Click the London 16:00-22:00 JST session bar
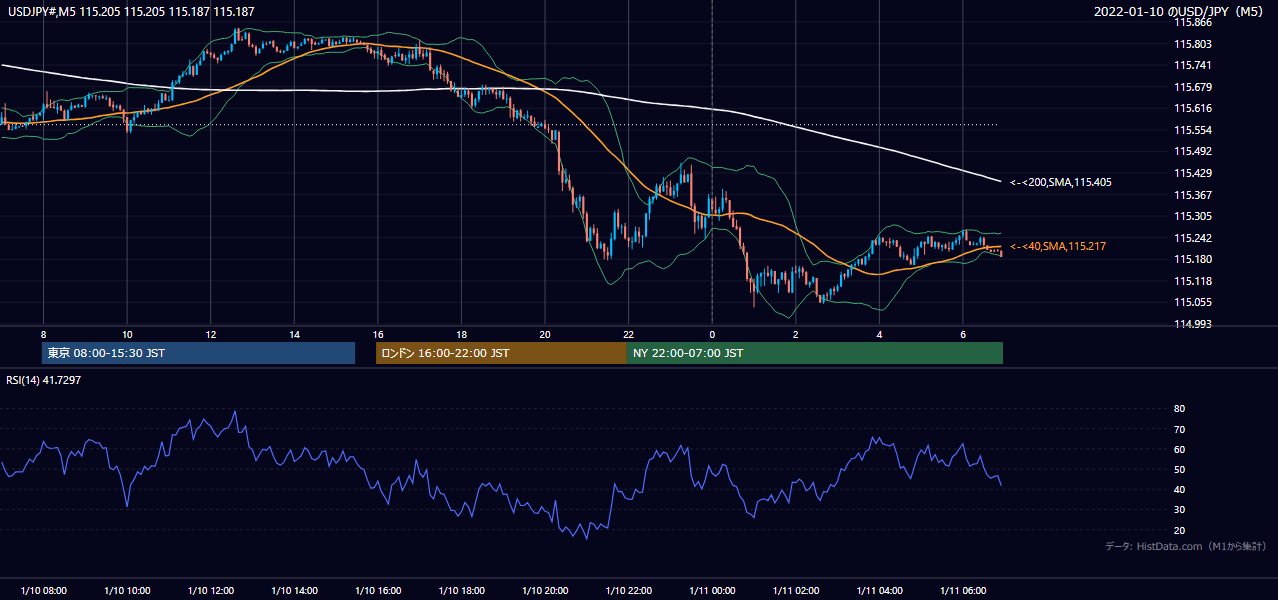1278x600 pixels. coord(501,353)
